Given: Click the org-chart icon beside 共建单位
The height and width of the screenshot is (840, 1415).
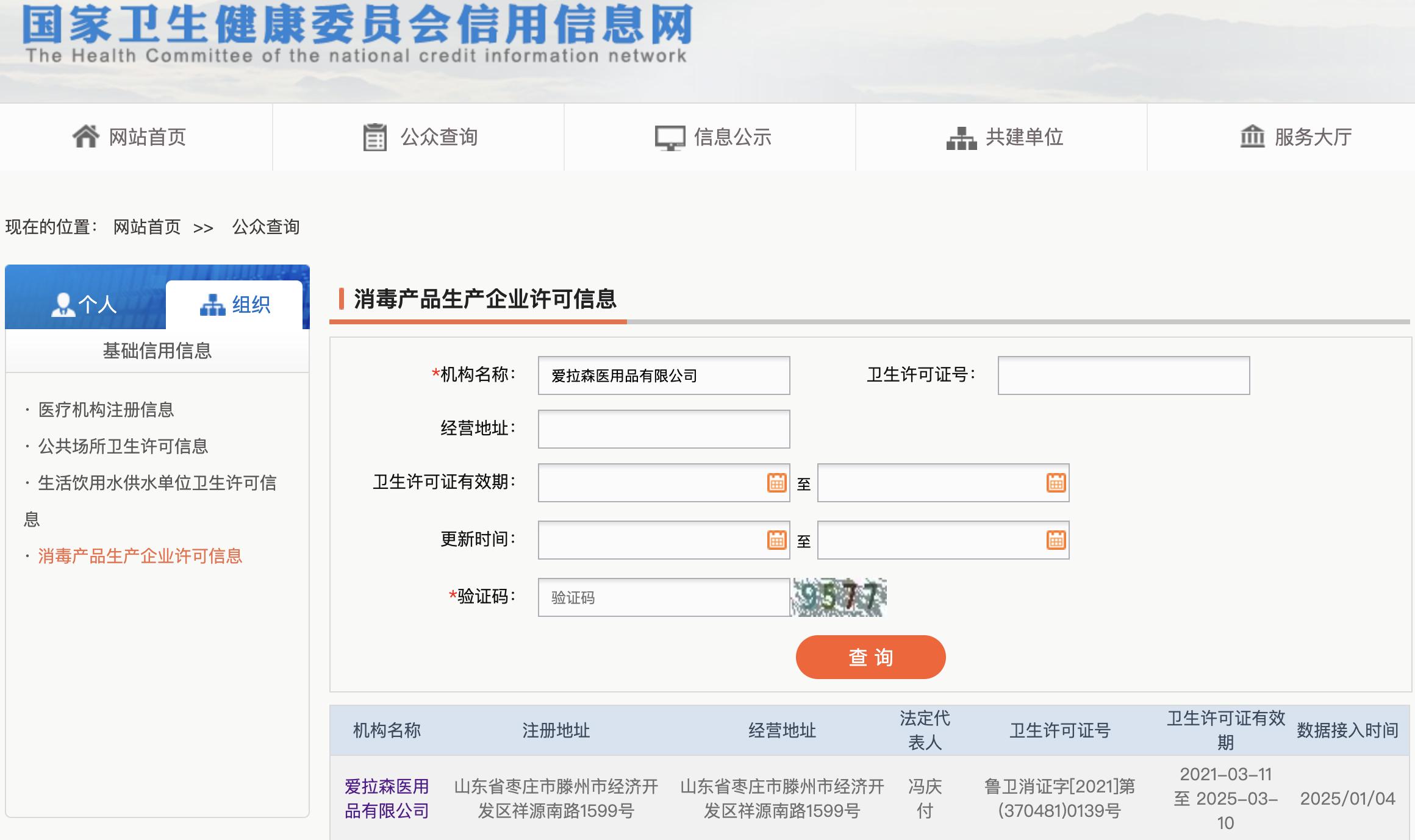Looking at the screenshot, I should click(961, 138).
